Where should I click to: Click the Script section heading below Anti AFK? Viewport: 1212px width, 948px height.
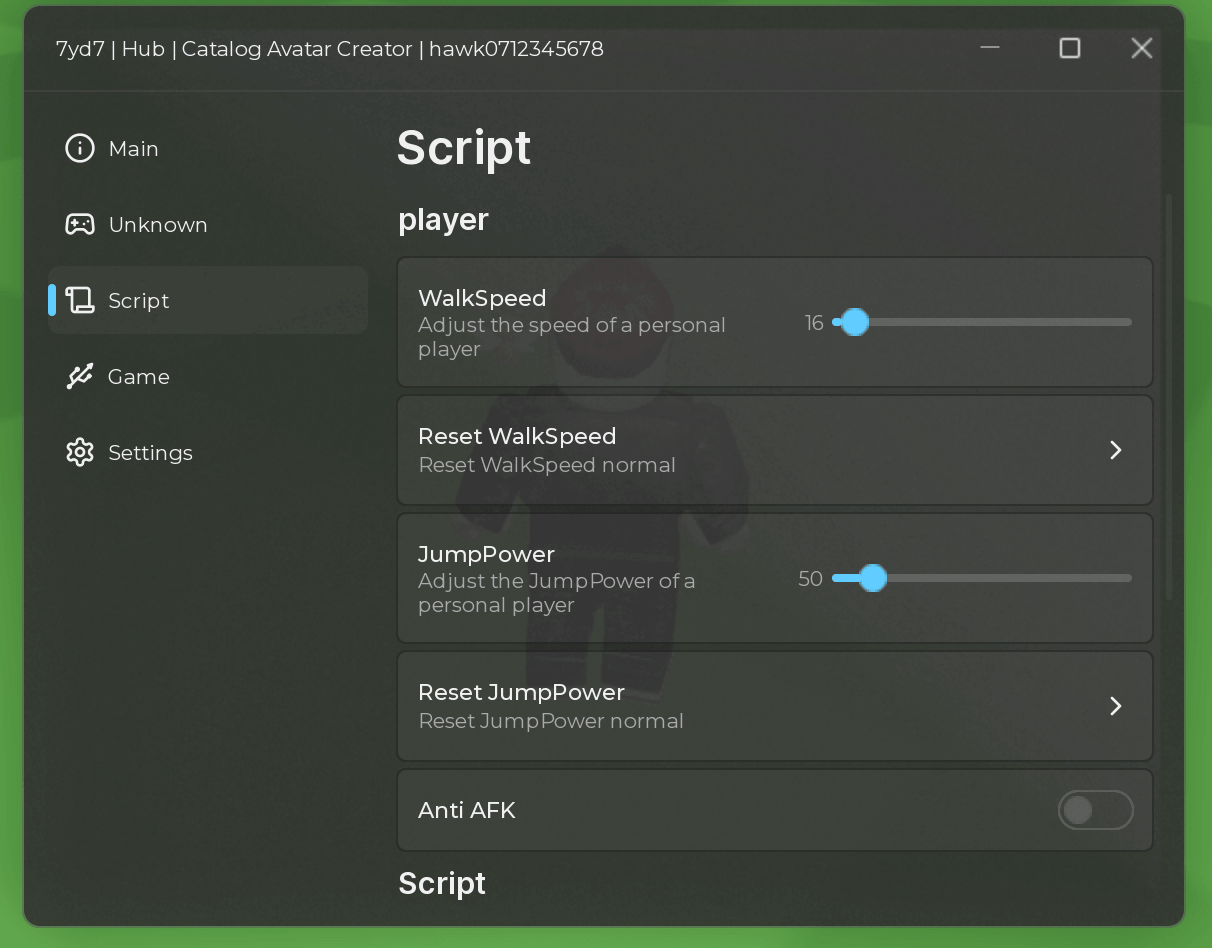[442, 883]
